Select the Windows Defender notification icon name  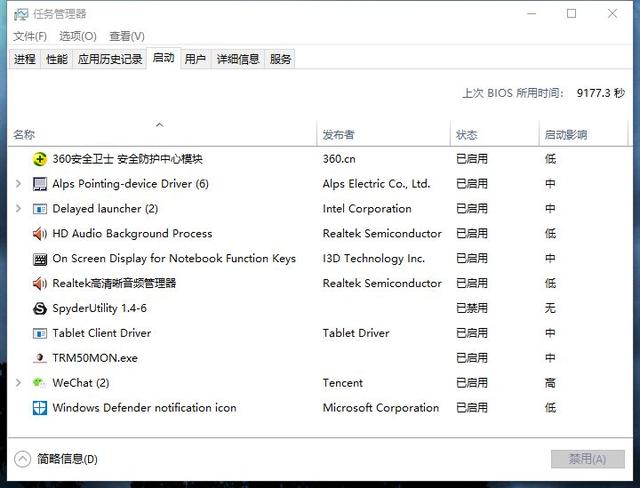(144, 408)
